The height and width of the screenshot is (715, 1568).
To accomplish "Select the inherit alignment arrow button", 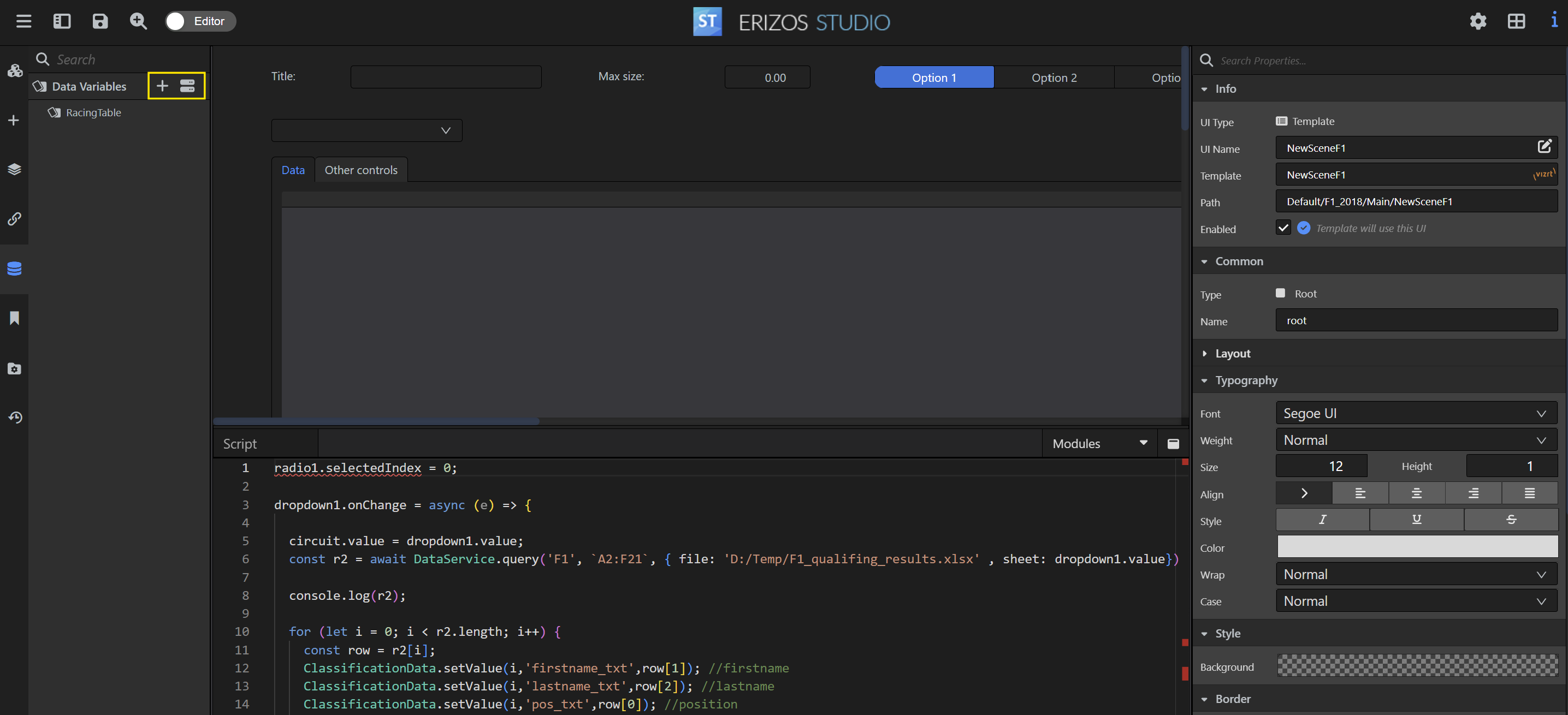I will (x=1304, y=493).
